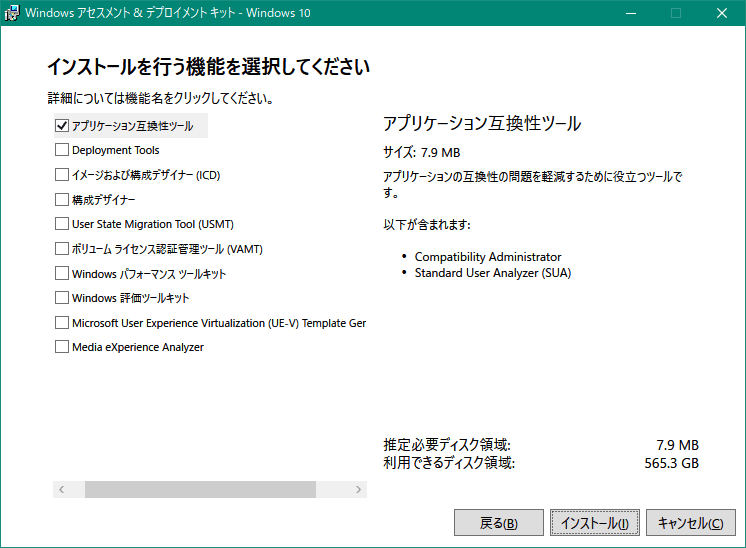Check Microsoft User Experience Virtualization (UE-V) box
746x548 pixels.
point(62,323)
